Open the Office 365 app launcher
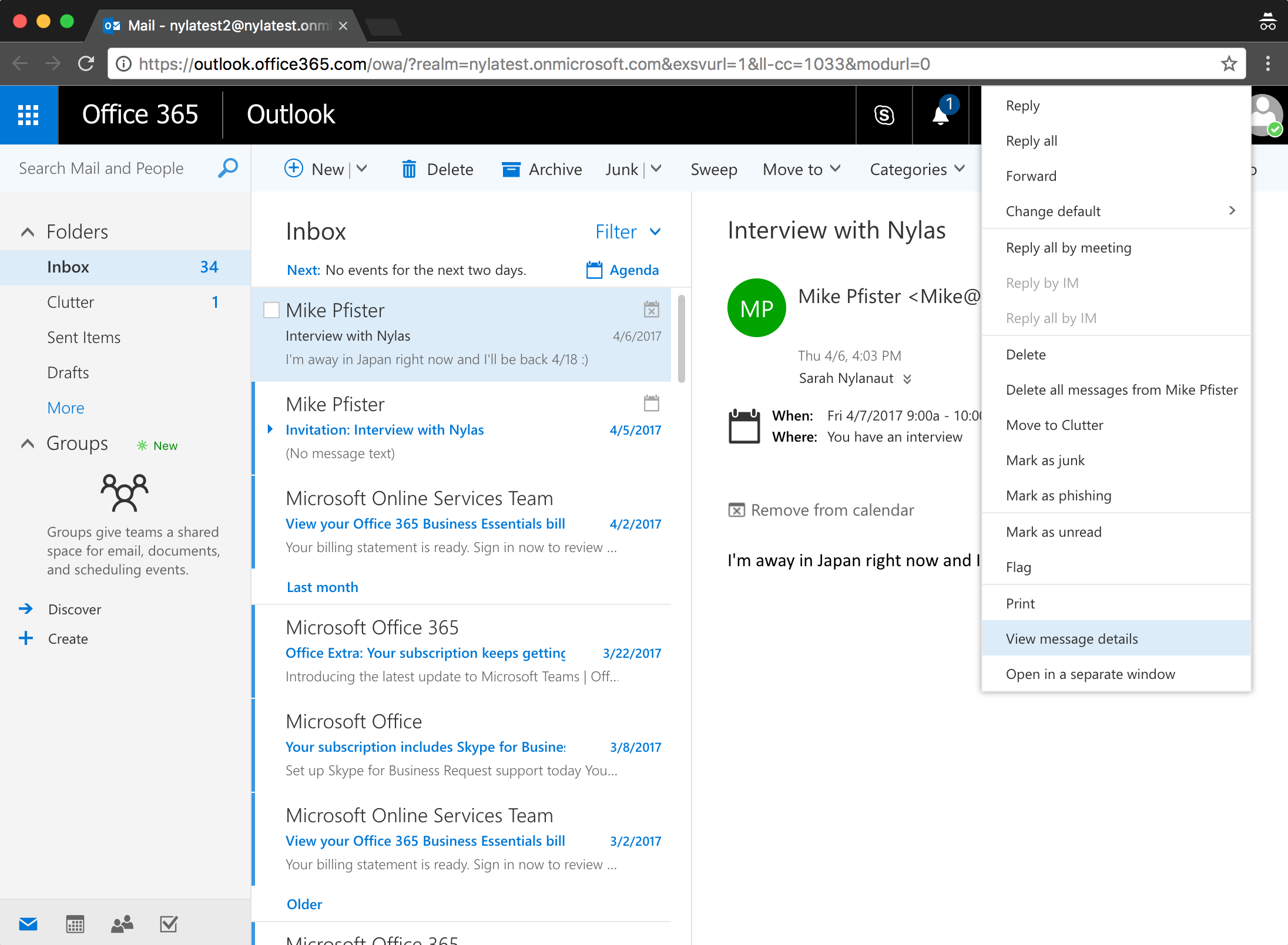The image size is (1288, 945). (28, 115)
